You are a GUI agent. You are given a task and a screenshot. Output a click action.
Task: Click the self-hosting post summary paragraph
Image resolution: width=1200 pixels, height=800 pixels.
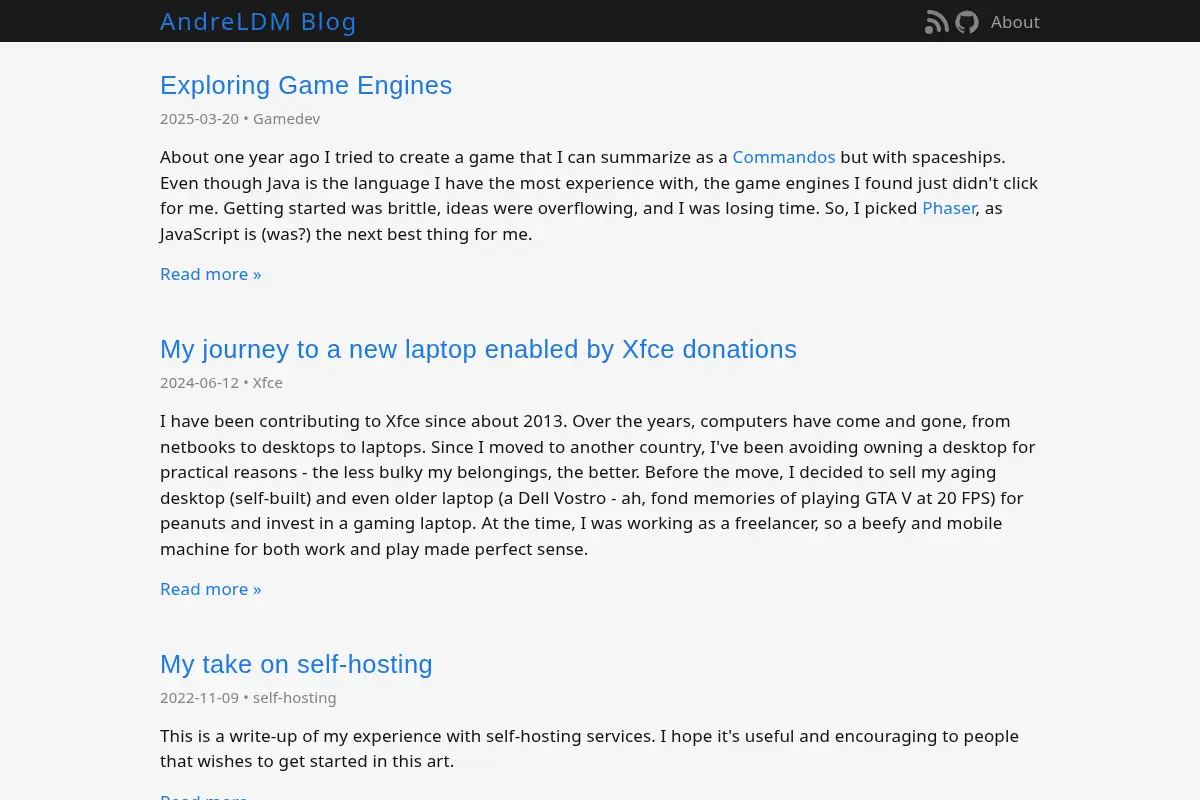pos(589,749)
